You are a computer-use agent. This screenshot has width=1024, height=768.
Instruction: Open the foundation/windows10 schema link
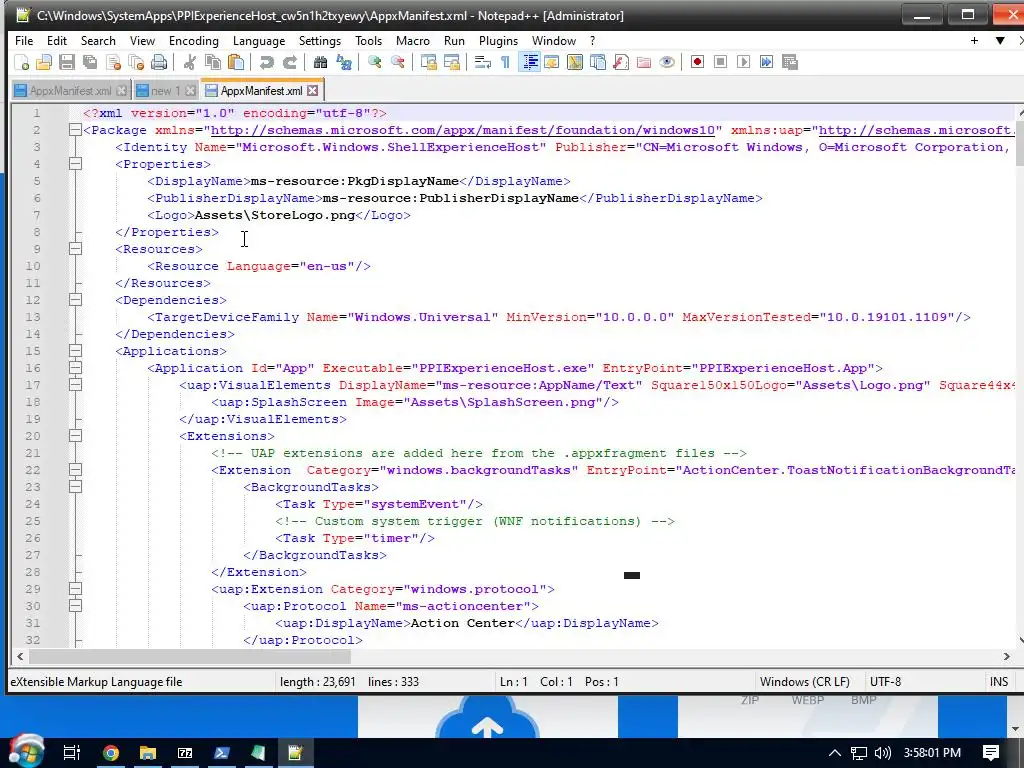point(462,130)
